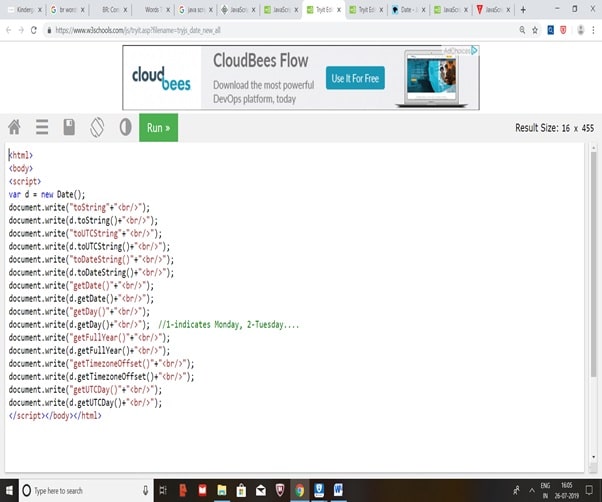Open the blue extension icon in Chrome toolbar
The image size is (602, 502).
[551, 30]
